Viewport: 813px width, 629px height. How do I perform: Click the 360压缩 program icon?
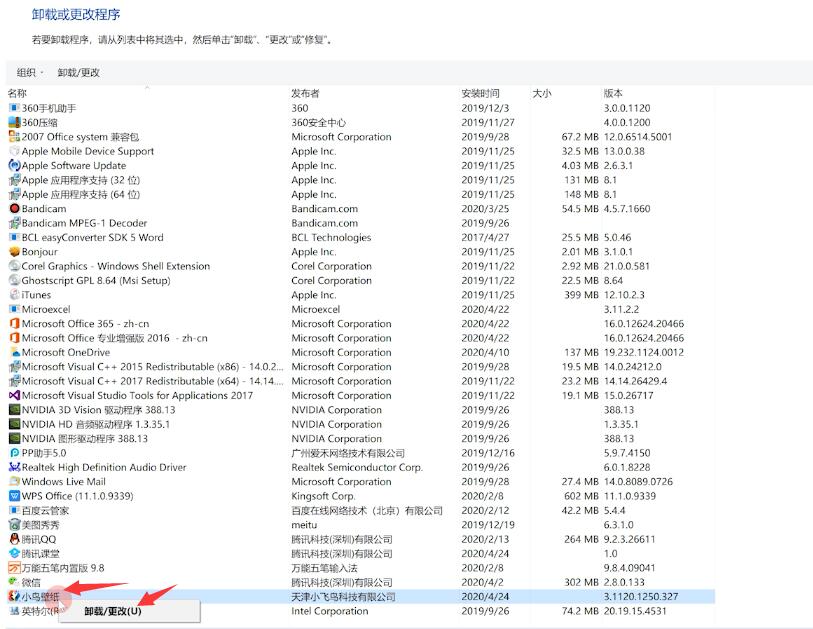coord(15,122)
